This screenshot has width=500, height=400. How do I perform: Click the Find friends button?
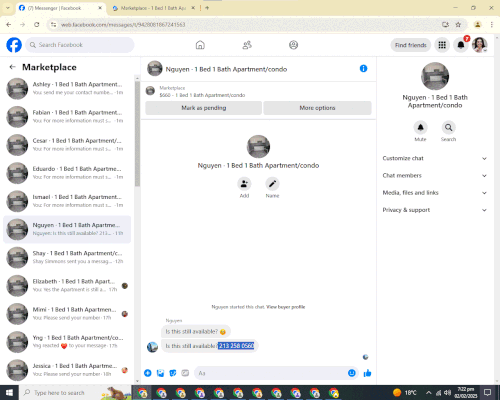411,45
